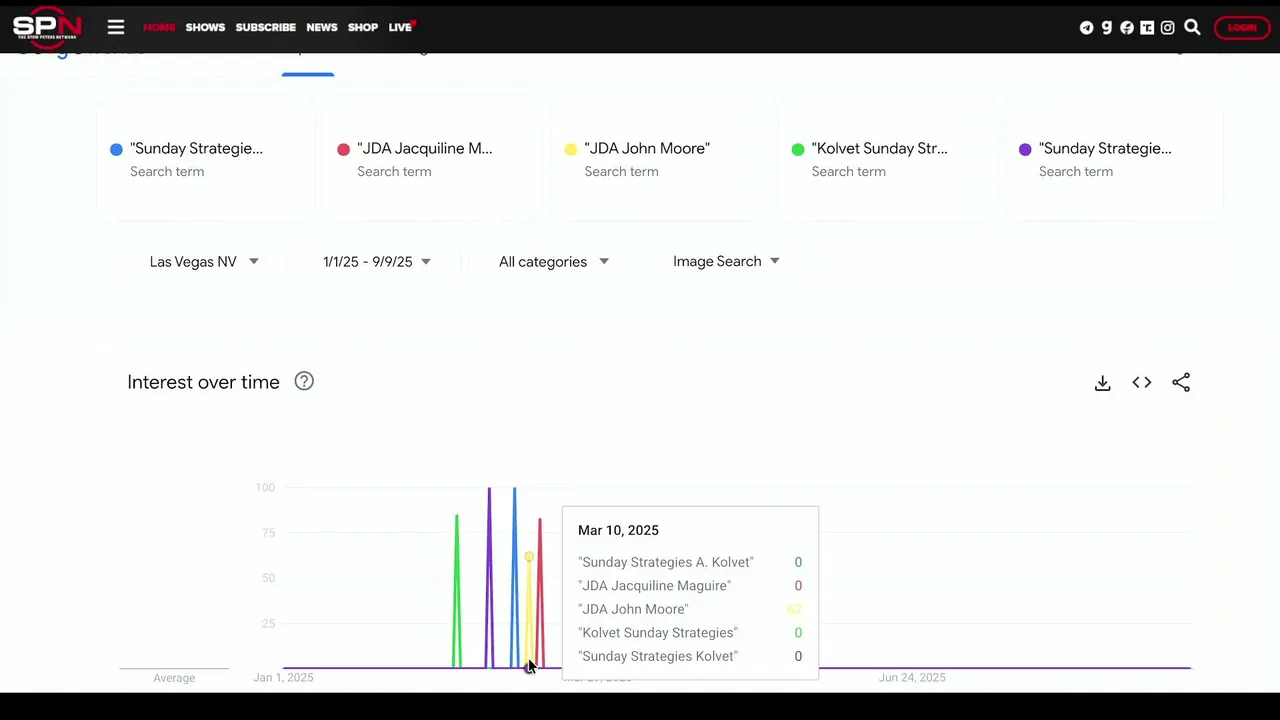Image resolution: width=1280 pixels, height=720 pixels.
Task: Download the Interest over time data
Action: pyautogui.click(x=1102, y=383)
